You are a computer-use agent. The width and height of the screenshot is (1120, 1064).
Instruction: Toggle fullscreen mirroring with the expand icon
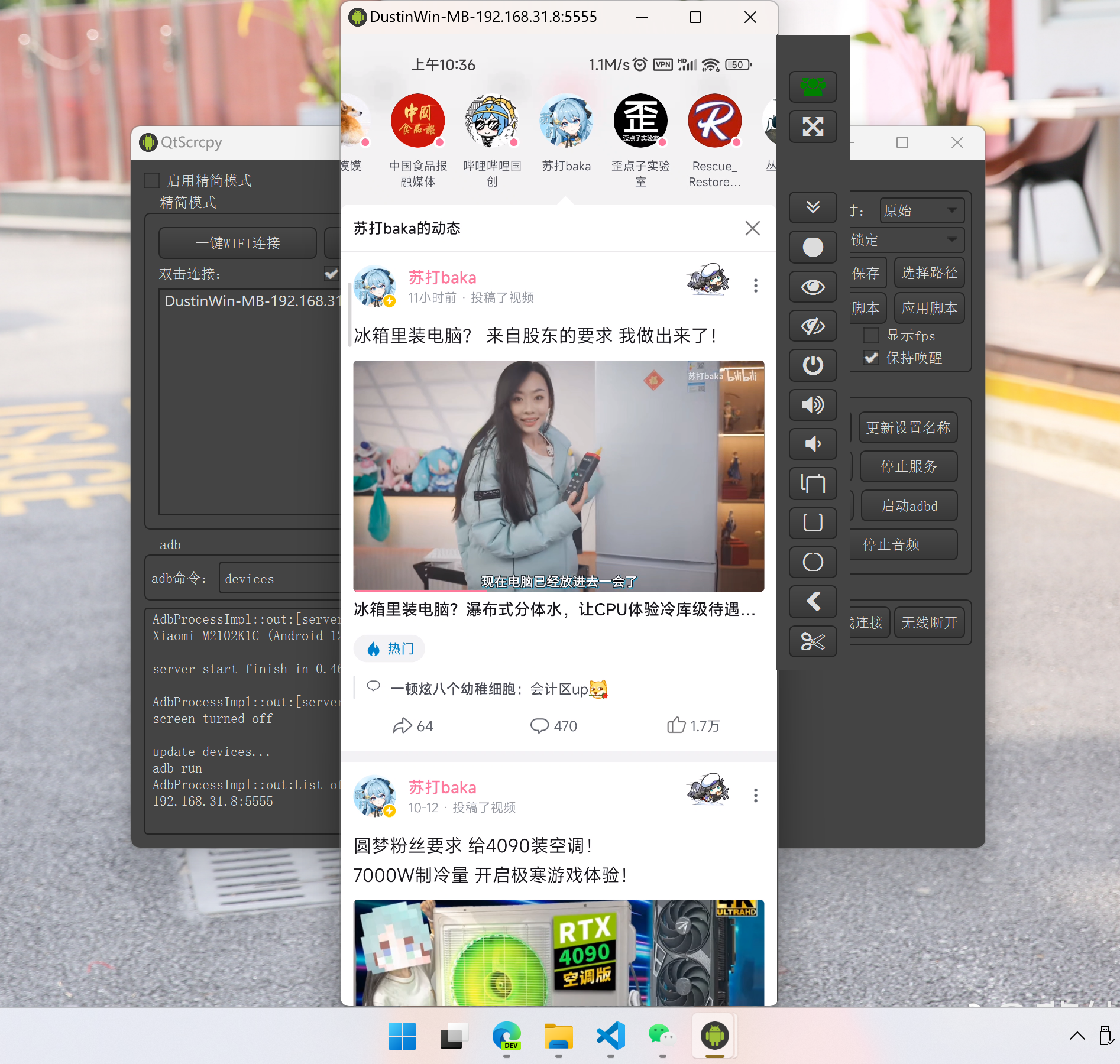coord(814,126)
